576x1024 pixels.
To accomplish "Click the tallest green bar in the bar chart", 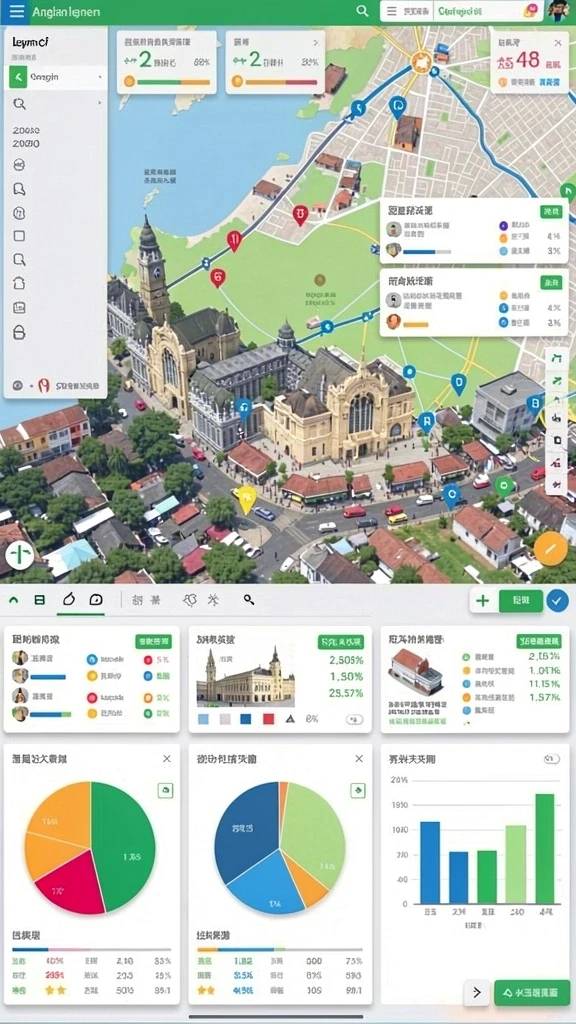I will [x=545, y=849].
